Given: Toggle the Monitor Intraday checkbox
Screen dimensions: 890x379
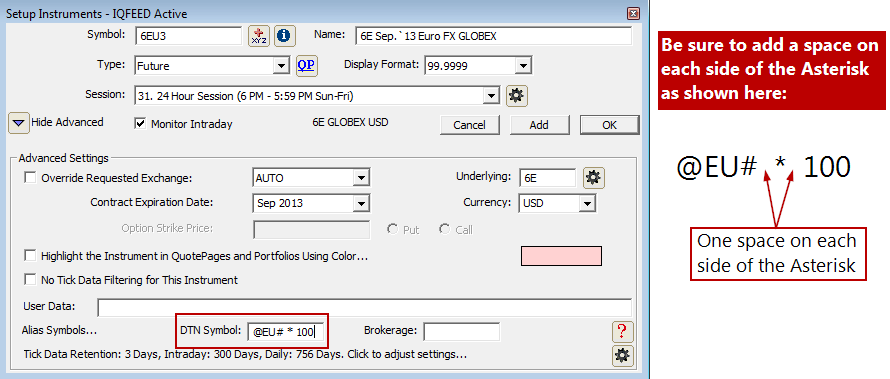Looking at the screenshot, I should click(x=140, y=123).
